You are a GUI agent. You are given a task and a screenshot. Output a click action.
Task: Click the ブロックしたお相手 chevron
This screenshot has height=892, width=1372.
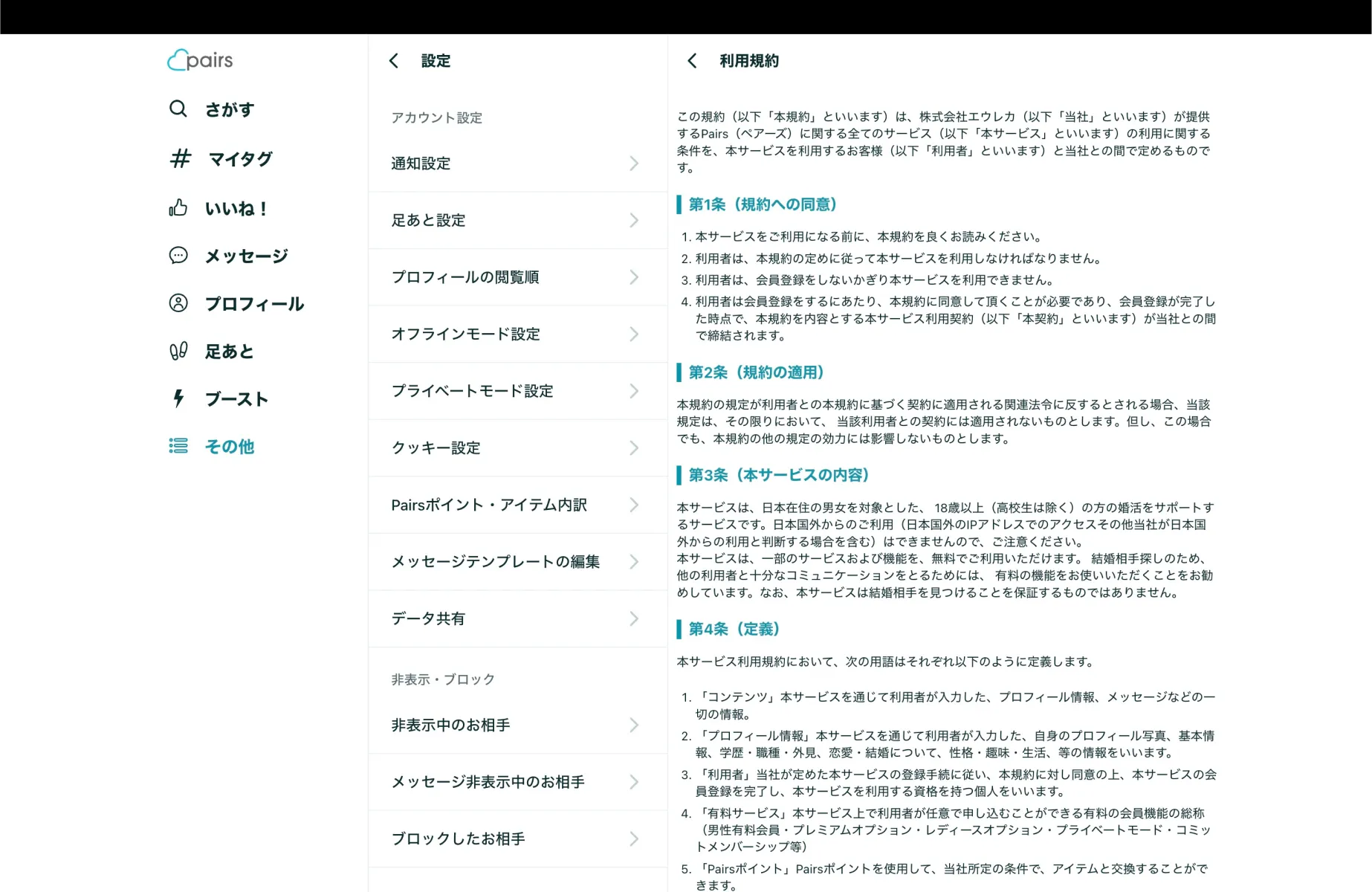[x=634, y=838]
